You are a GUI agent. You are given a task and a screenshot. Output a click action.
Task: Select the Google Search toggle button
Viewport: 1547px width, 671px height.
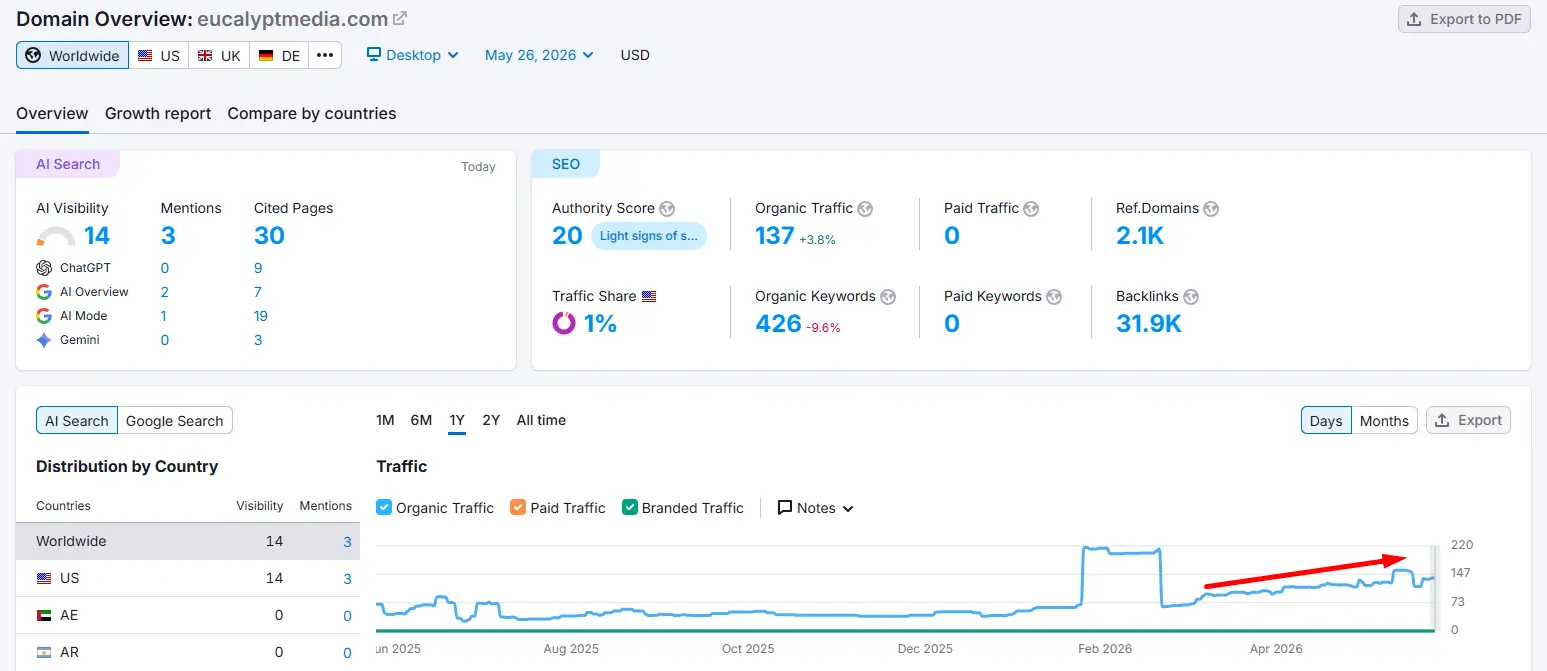tap(175, 421)
